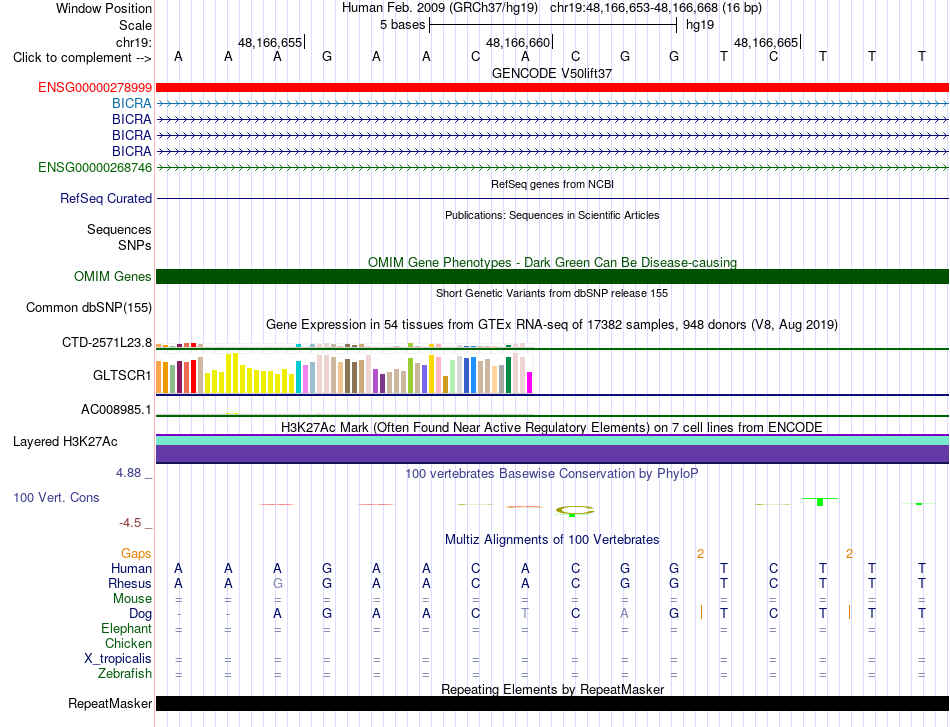Click the black RepeatMasker bar
Viewport: 950px width, 727px height.
pyautogui.click(x=552, y=703)
